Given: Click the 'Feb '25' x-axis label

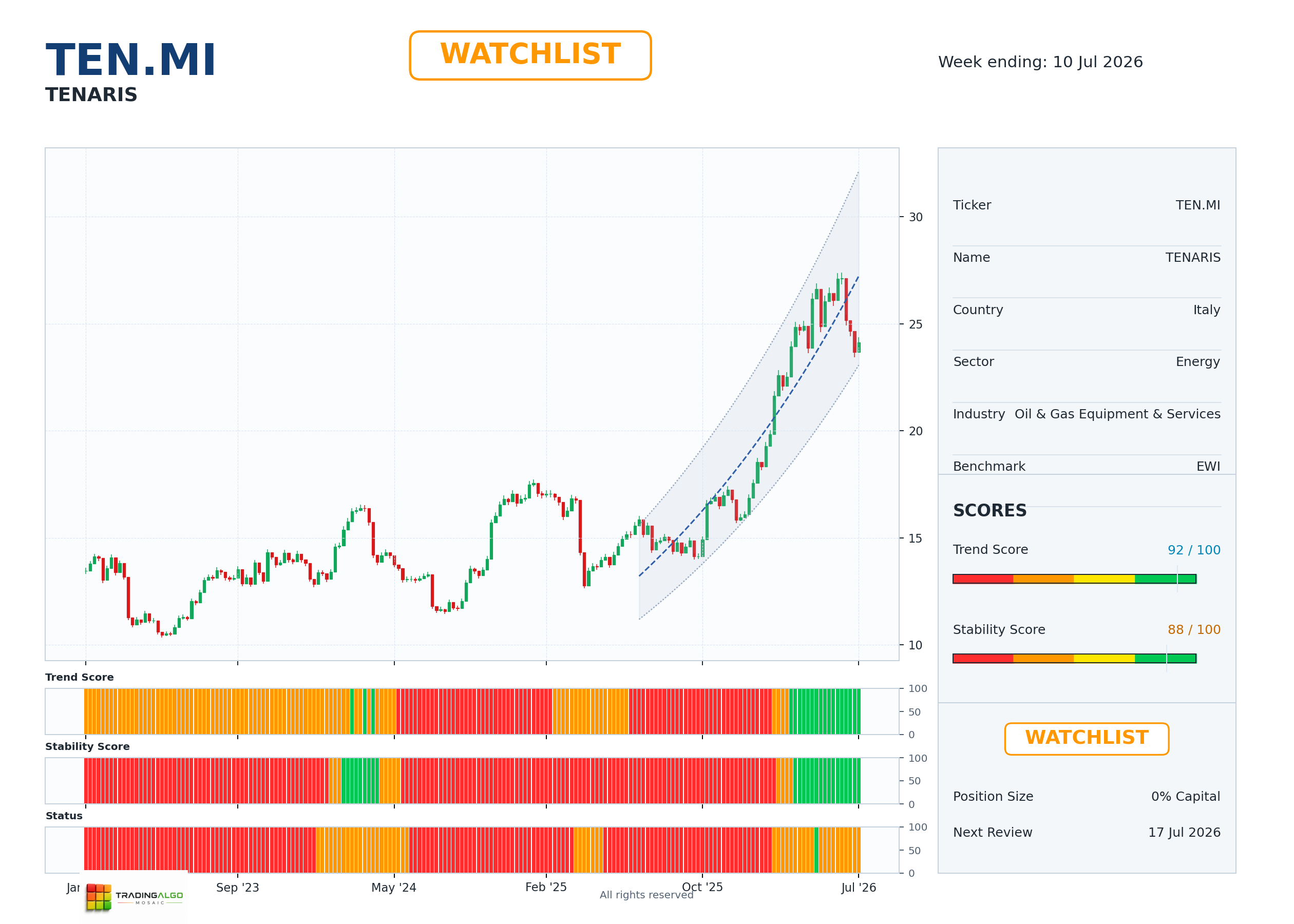Looking at the screenshot, I should (x=546, y=887).
